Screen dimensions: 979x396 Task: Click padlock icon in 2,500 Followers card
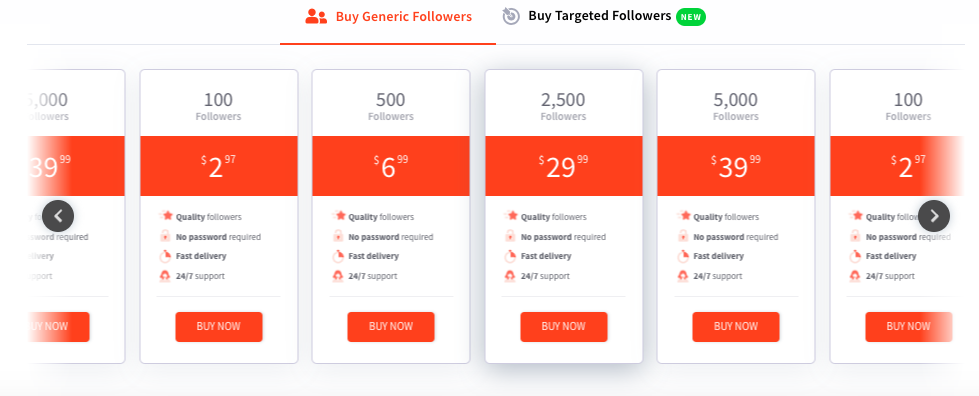510,236
